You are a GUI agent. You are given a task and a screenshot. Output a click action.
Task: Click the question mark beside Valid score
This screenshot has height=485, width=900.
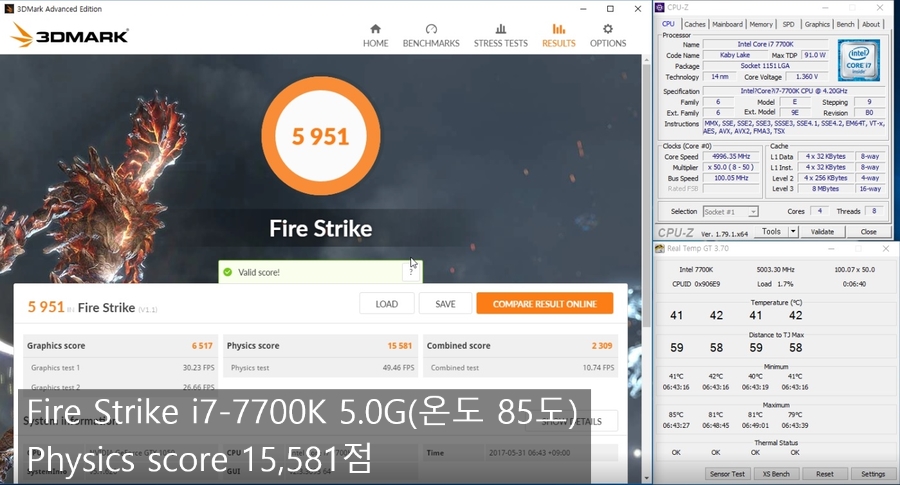click(x=411, y=271)
